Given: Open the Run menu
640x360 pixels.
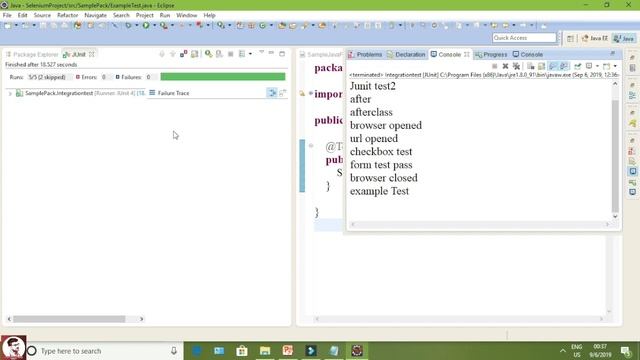Looking at the screenshot, I should tap(165, 15).
